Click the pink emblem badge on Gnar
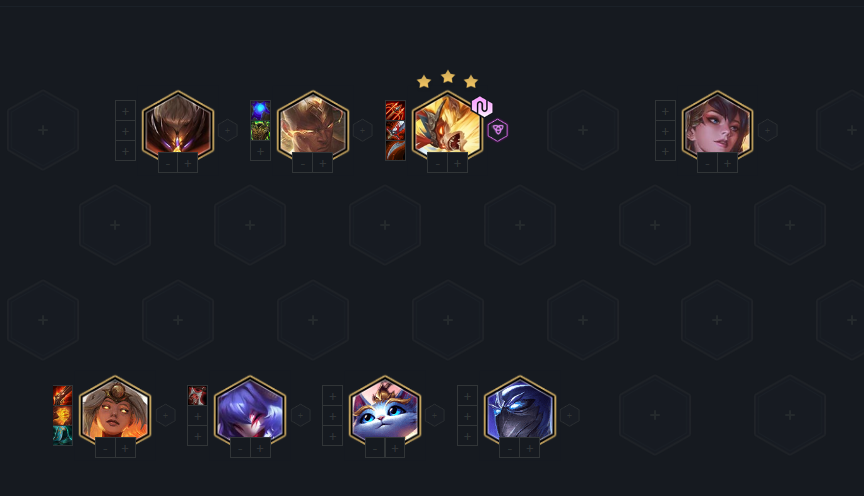The width and height of the screenshot is (864, 496). 482,106
